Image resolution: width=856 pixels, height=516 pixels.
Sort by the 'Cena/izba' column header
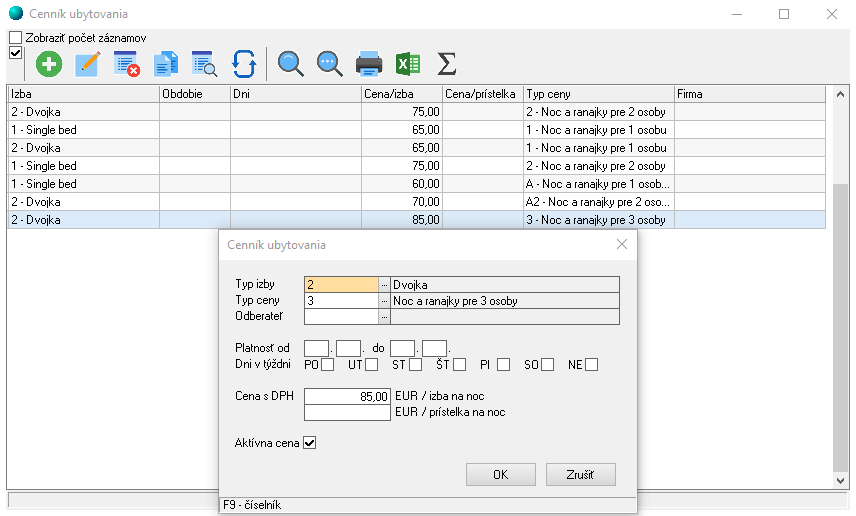point(401,94)
